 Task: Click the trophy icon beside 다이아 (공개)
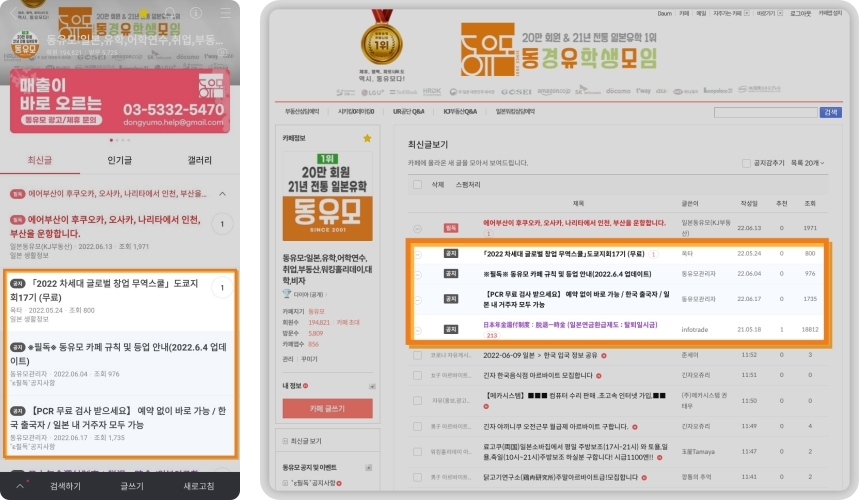coord(287,294)
